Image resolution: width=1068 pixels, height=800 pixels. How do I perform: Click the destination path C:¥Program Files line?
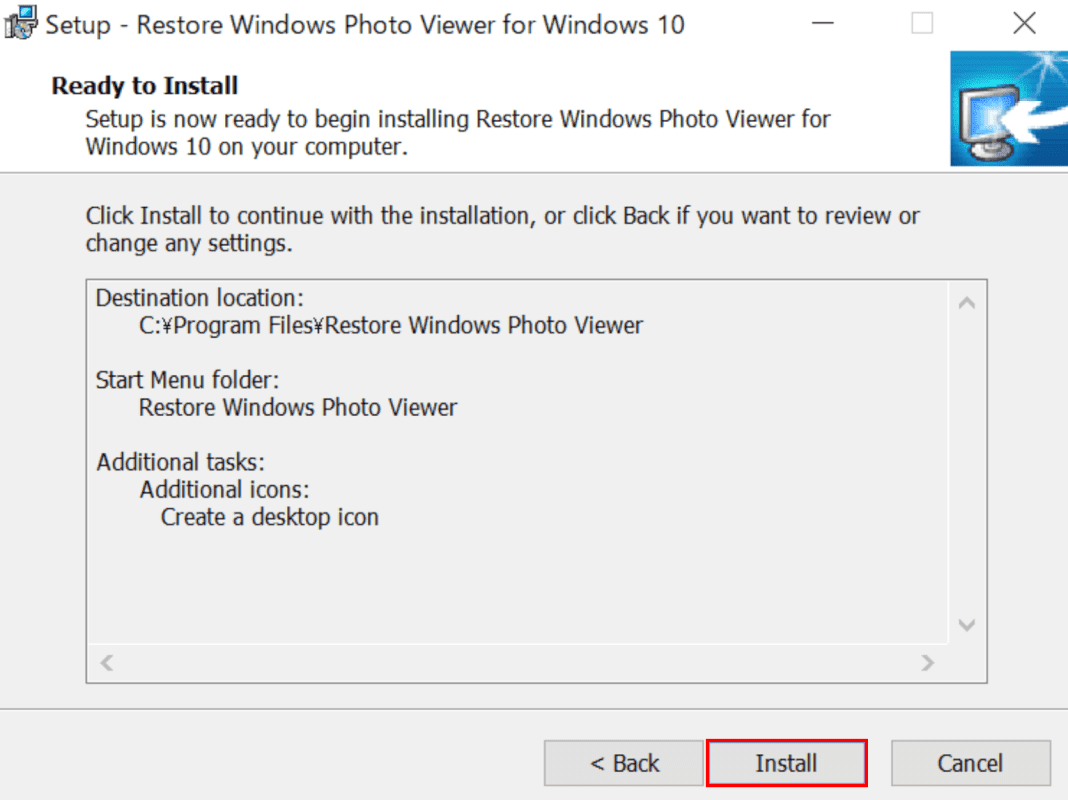391,325
